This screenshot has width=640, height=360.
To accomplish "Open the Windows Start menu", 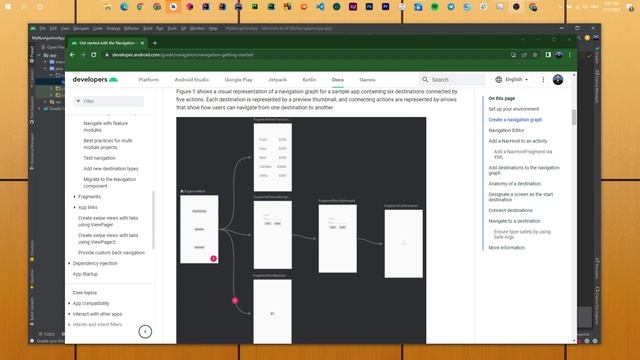I will (x=8, y=7).
